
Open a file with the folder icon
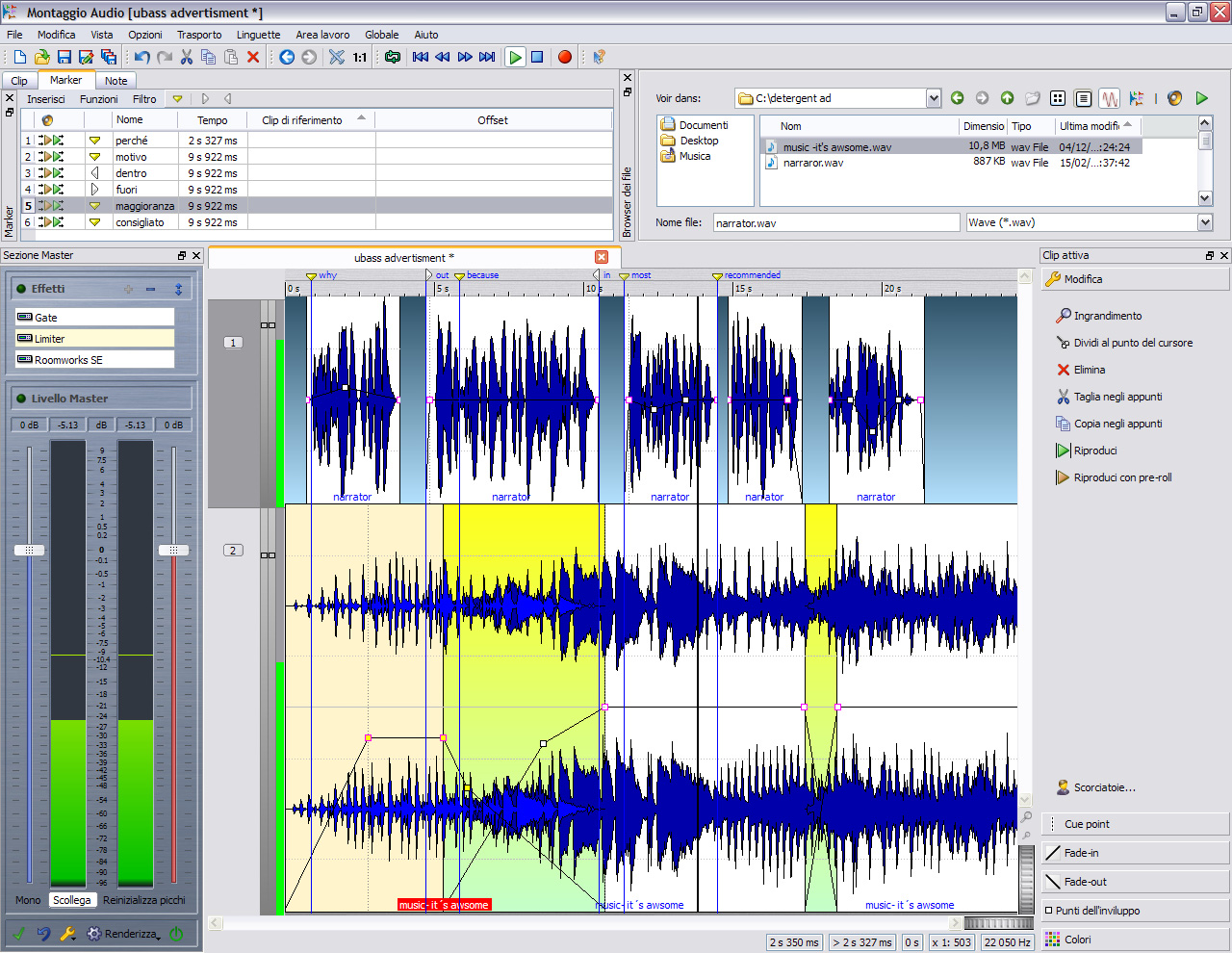click(x=41, y=57)
